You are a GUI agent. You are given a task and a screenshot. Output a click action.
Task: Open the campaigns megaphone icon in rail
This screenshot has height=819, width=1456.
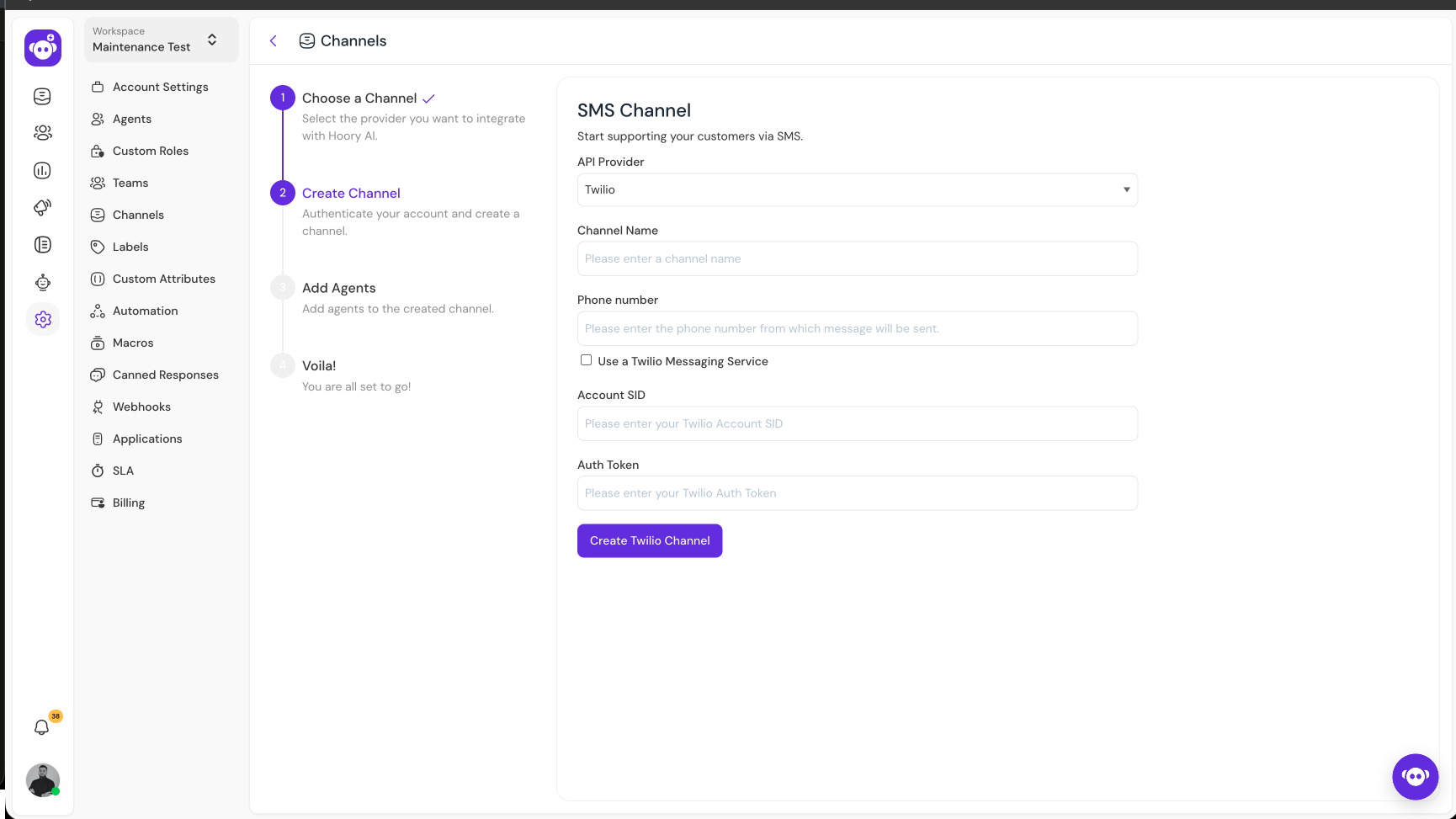(42, 207)
